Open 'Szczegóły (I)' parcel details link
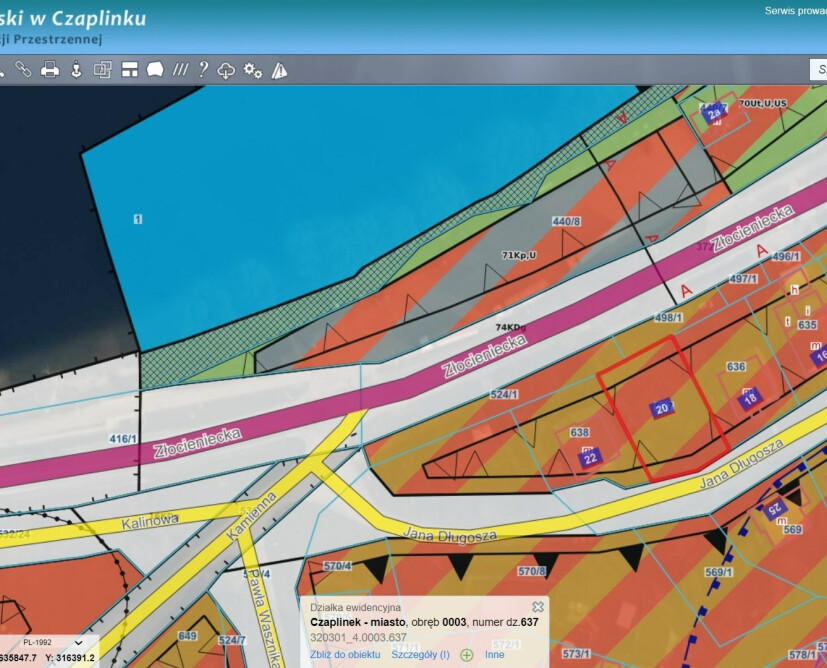Image resolution: width=827 pixels, height=668 pixels. pyautogui.click(x=420, y=655)
